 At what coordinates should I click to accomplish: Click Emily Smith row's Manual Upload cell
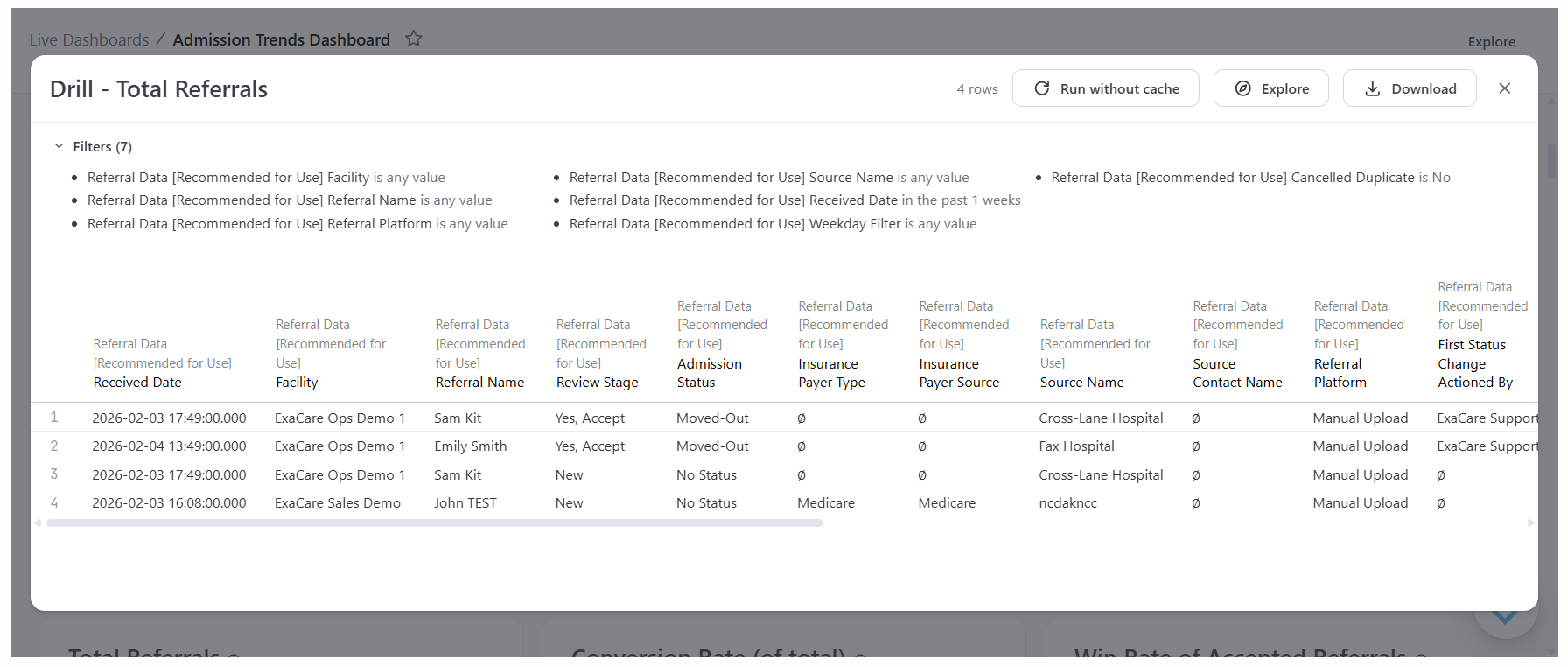click(1361, 446)
